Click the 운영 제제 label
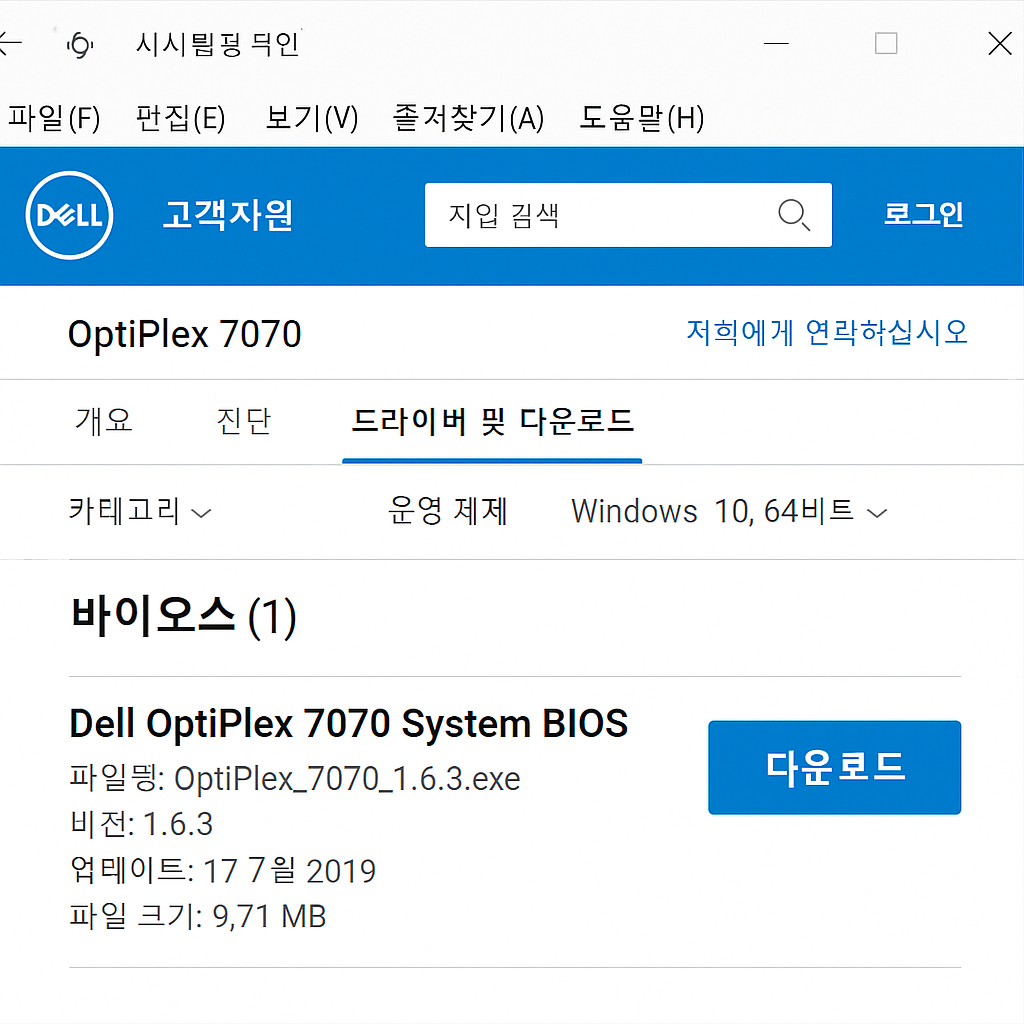The height and width of the screenshot is (1024, 1024). point(448,511)
